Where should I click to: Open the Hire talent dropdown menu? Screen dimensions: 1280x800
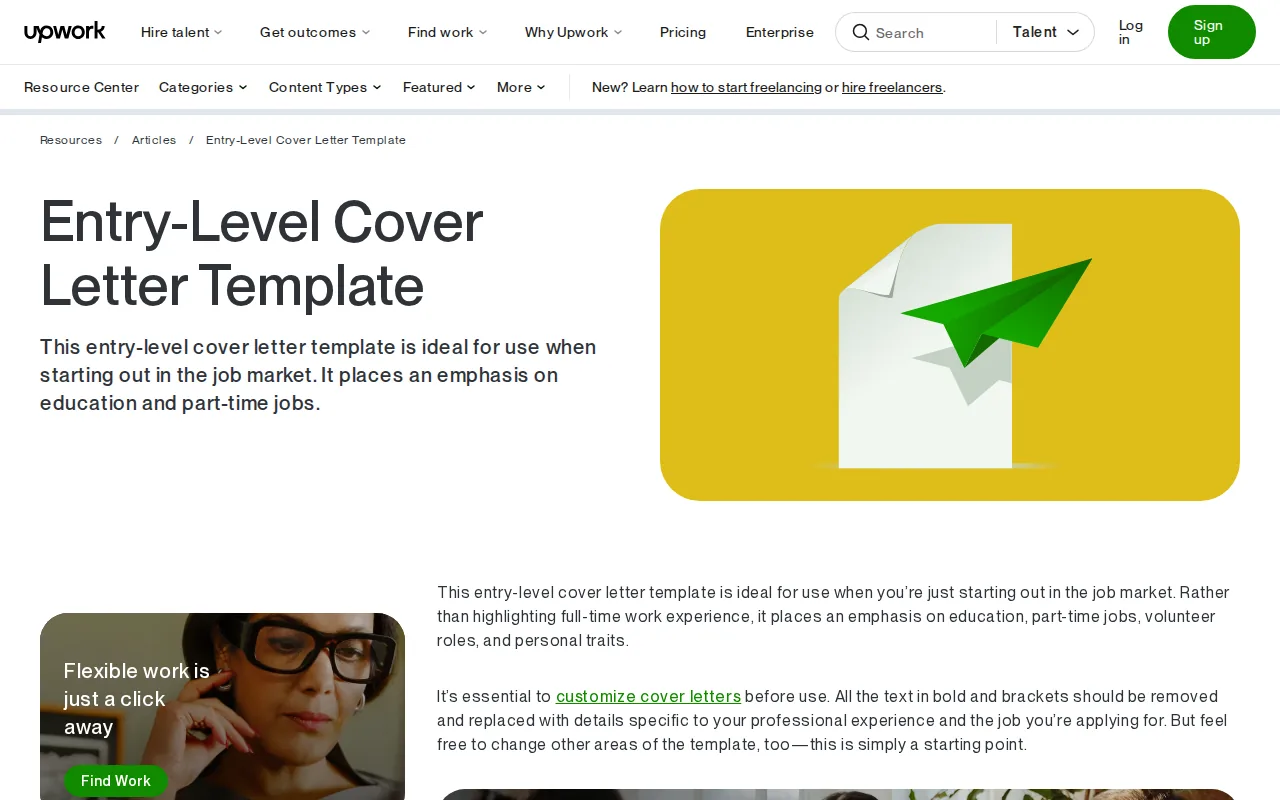click(182, 32)
